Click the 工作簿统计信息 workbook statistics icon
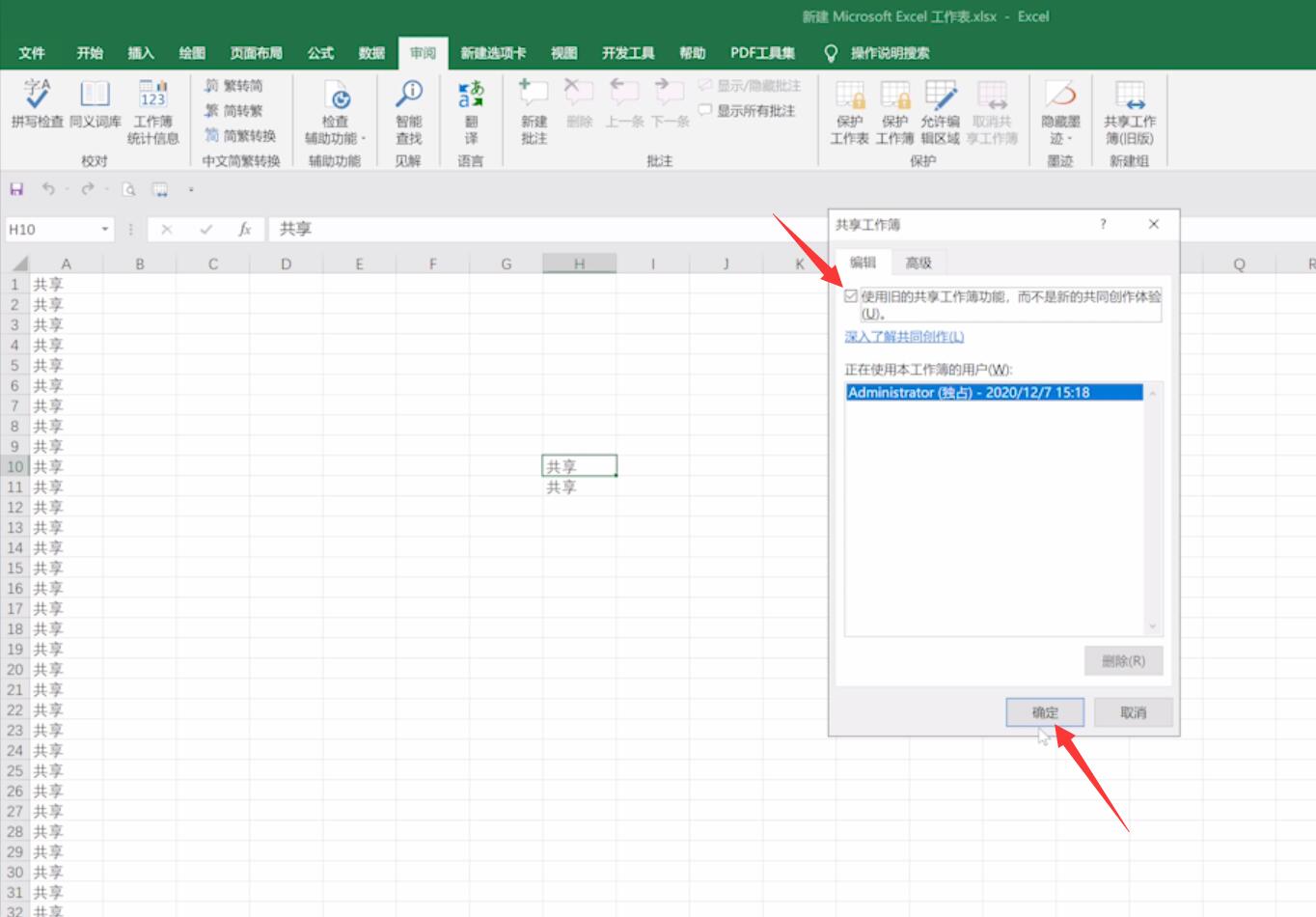1316x917 pixels. click(153, 111)
